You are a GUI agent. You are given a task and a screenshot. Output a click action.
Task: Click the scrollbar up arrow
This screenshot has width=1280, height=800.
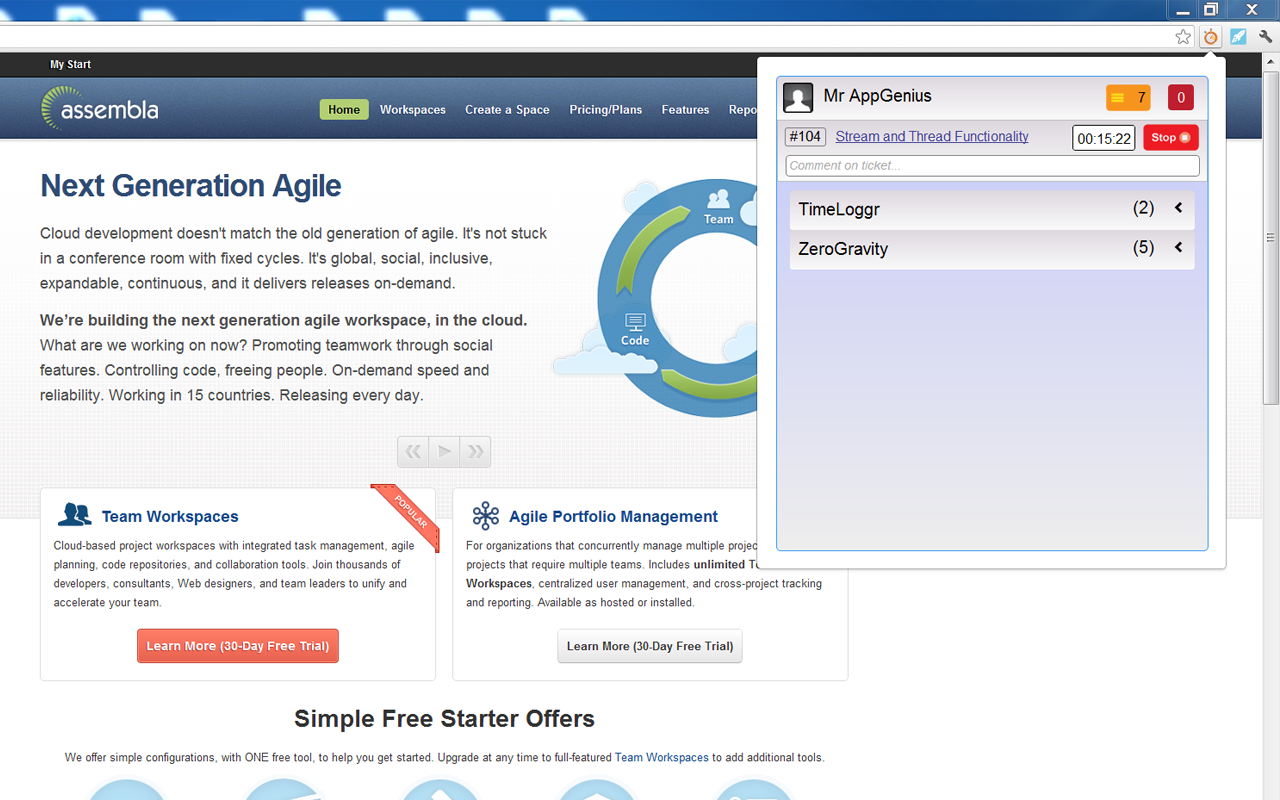point(1271,62)
